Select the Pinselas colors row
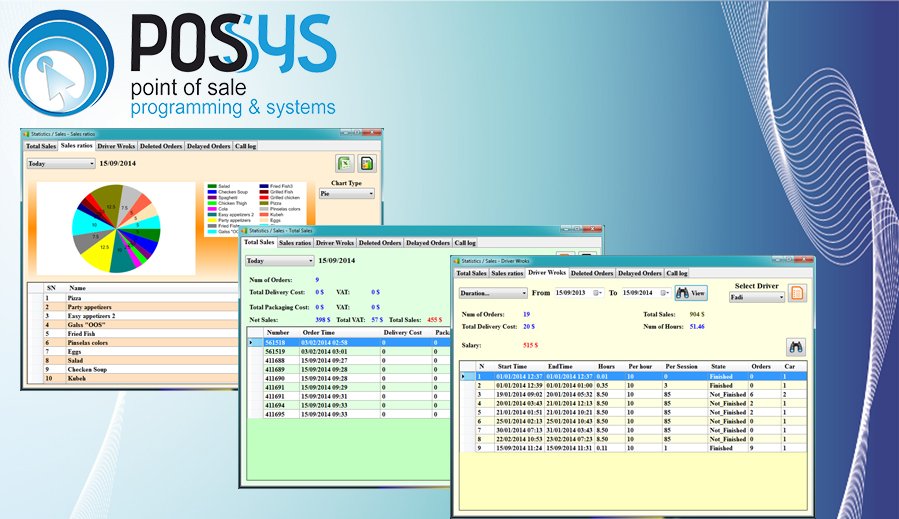 133,343
